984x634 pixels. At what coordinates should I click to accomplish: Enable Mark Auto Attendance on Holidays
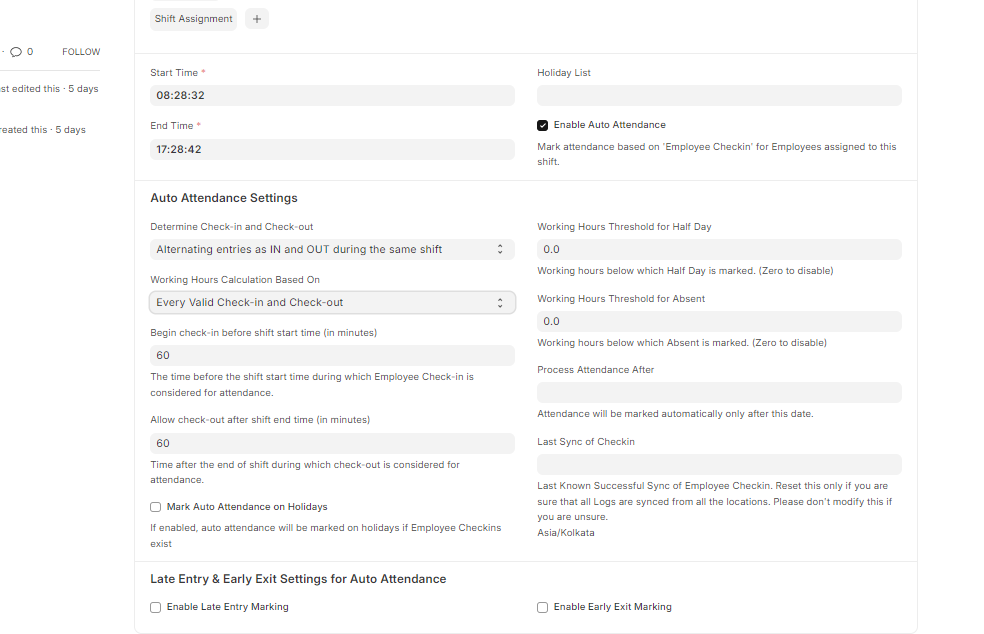pyautogui.click(x=156, y=507)
